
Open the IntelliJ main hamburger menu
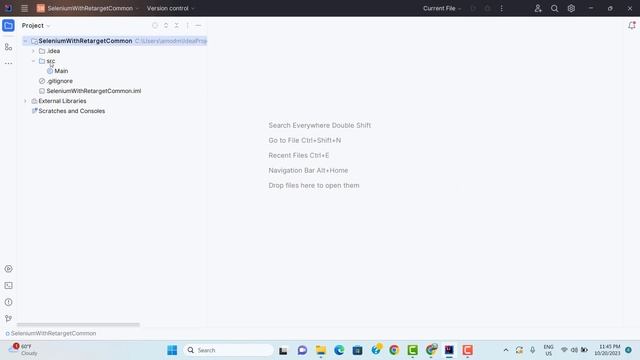pos(24,8)
